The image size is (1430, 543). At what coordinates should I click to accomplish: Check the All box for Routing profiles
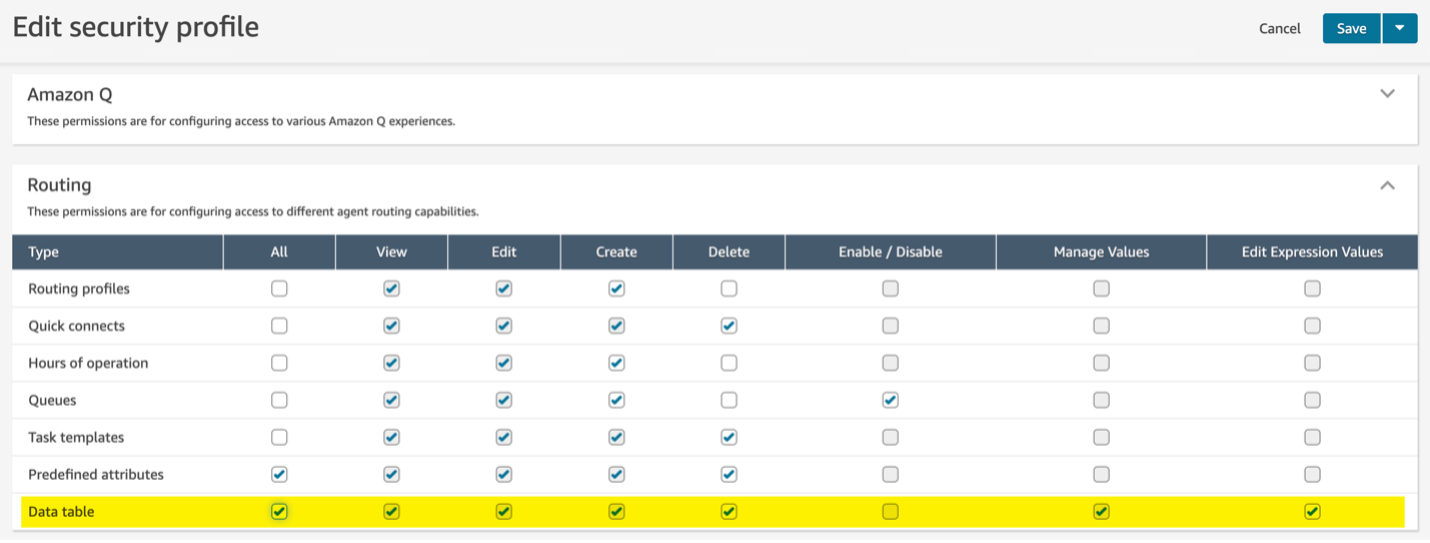click(279, 288)
